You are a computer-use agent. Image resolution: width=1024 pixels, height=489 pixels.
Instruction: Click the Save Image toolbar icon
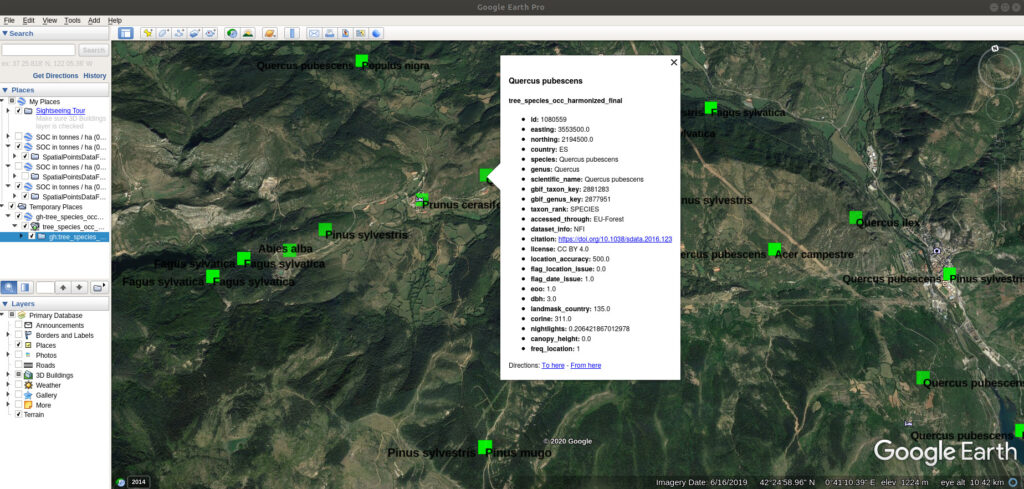(345, 33)
